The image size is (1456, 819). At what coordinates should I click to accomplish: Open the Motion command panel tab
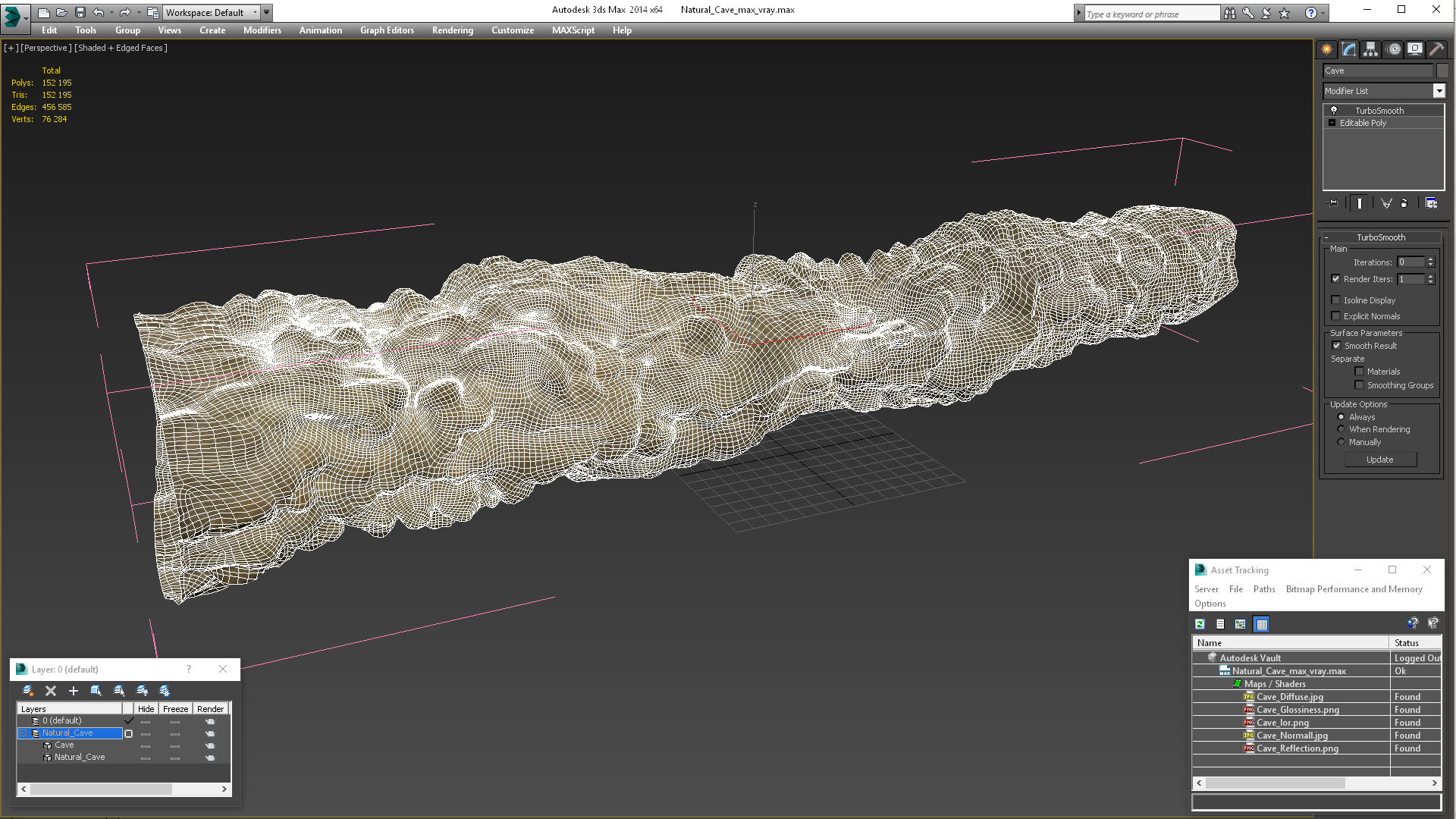[1394, 49]
